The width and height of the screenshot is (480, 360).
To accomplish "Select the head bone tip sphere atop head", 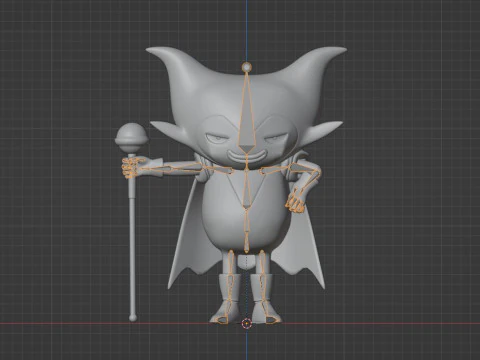I will [x=247, y=68].
